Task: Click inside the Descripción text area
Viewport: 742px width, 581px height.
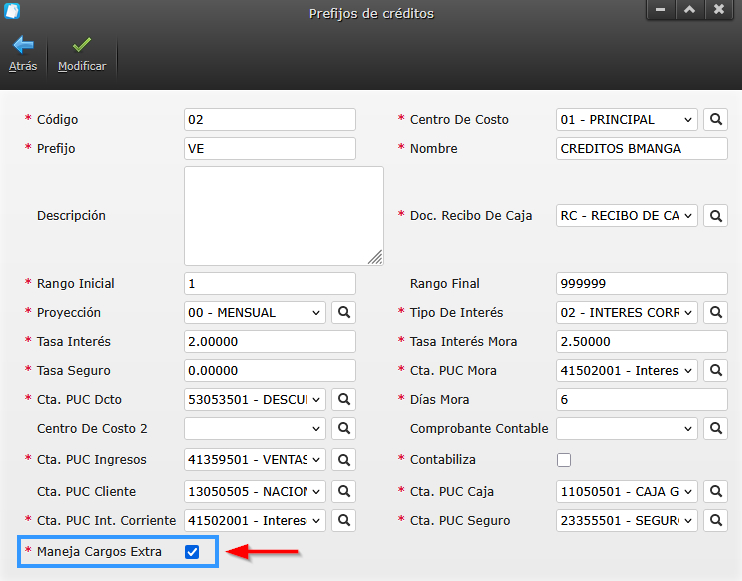Action: click(x=283, y=215)
